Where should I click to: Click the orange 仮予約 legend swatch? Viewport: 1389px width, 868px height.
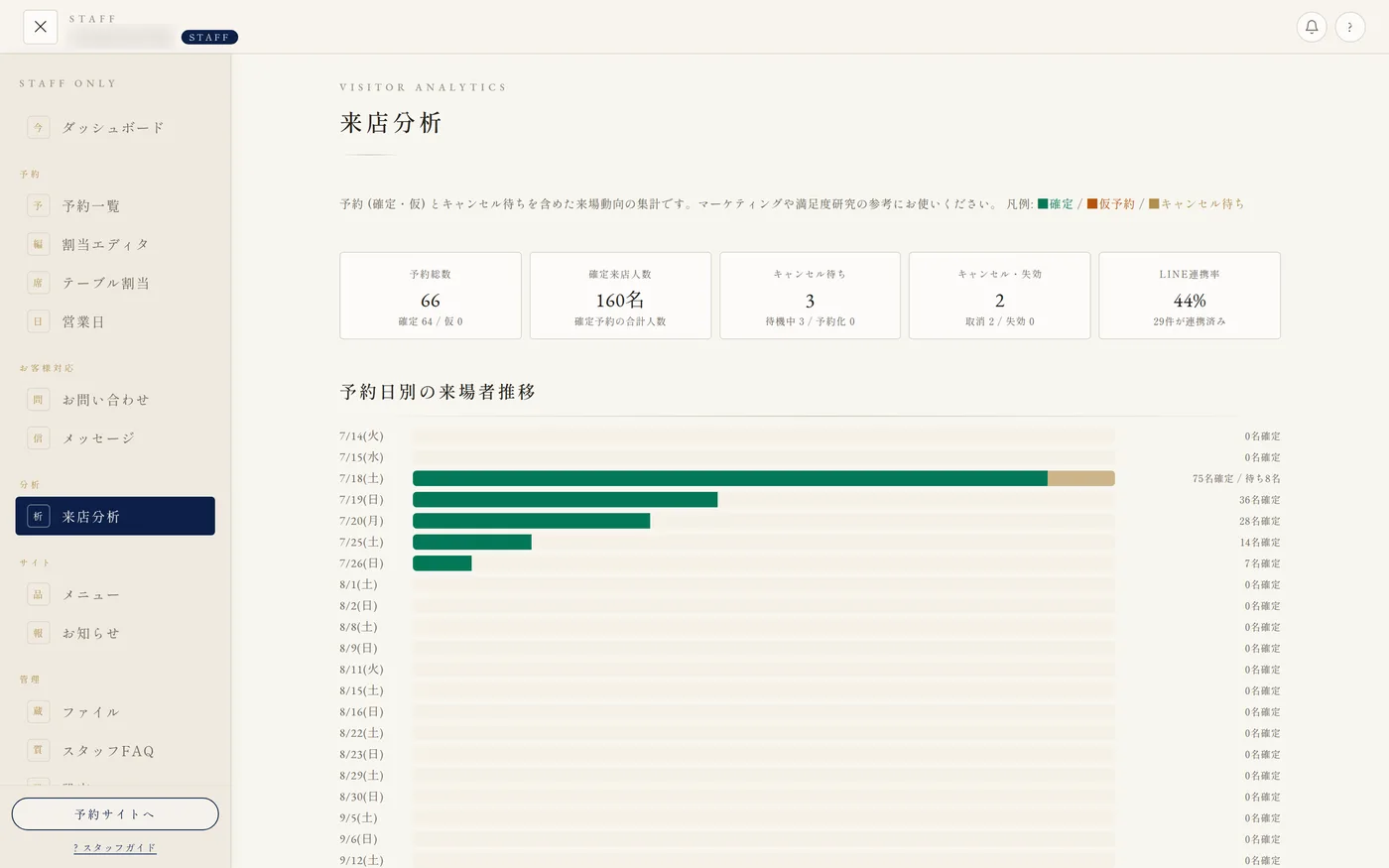tap(1092, 204)
